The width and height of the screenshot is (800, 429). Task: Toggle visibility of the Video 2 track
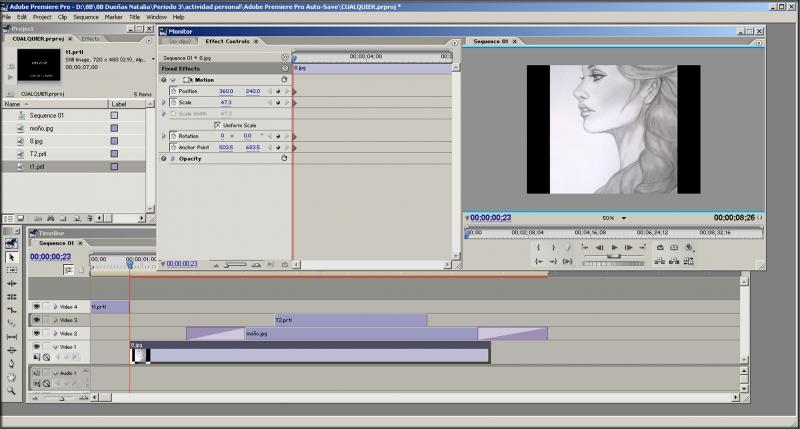tap(37, 333)
